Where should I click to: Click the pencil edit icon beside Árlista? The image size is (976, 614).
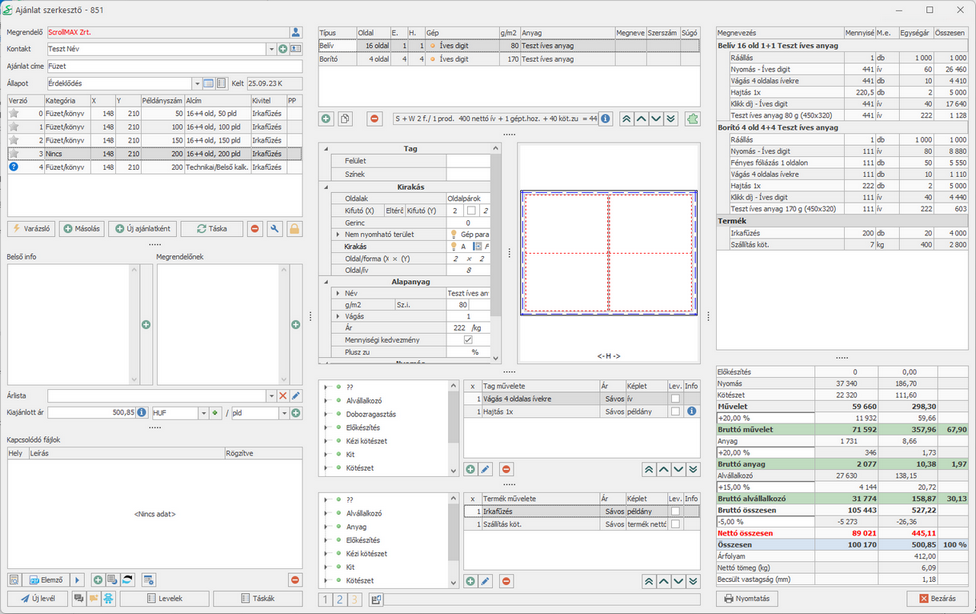coord(296,396)
